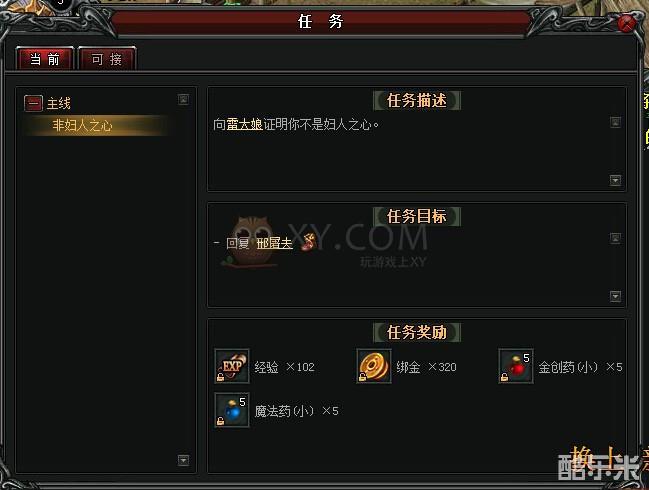
Task: Click the EXP experience reward icon
Action: coord(232,366)
